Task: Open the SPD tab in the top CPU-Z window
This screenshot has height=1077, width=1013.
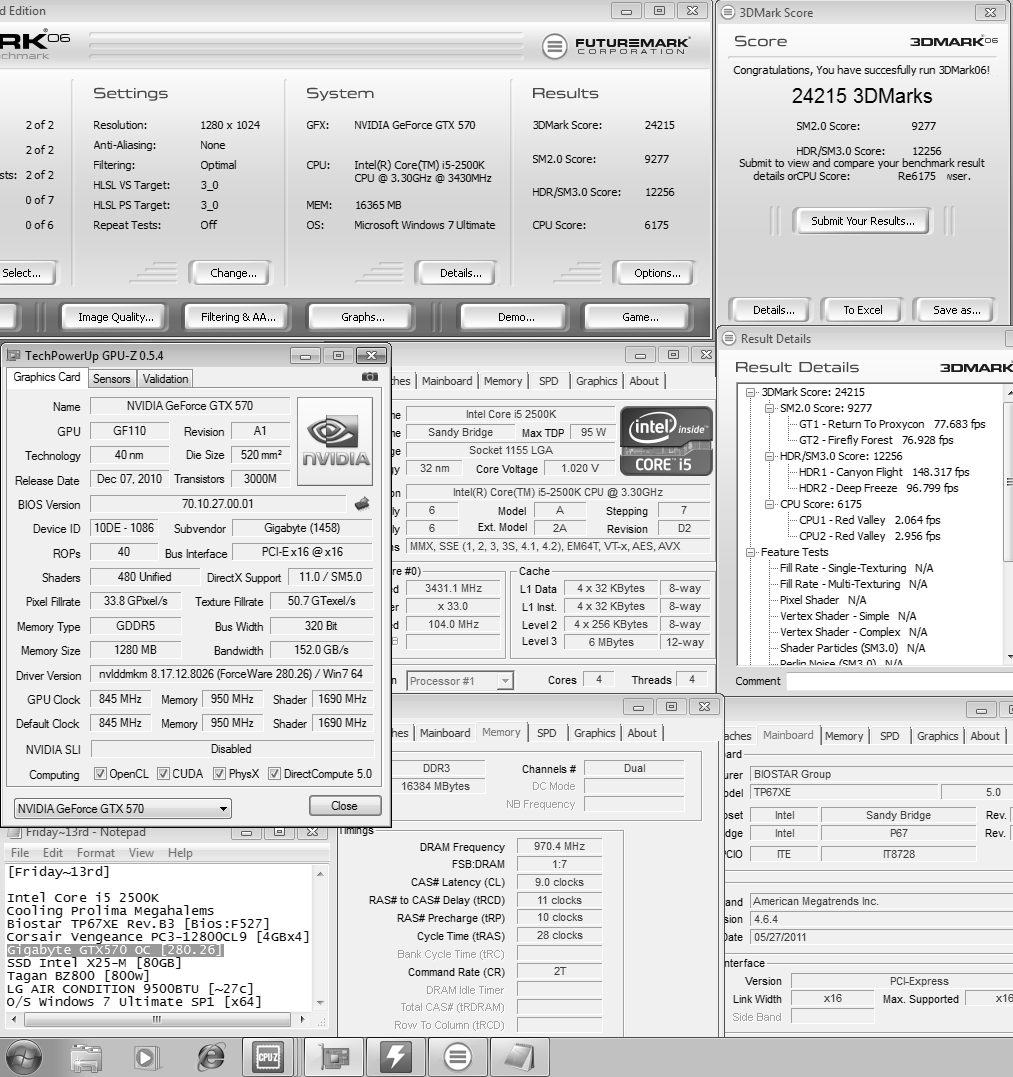Action: (x=549, y=381)
